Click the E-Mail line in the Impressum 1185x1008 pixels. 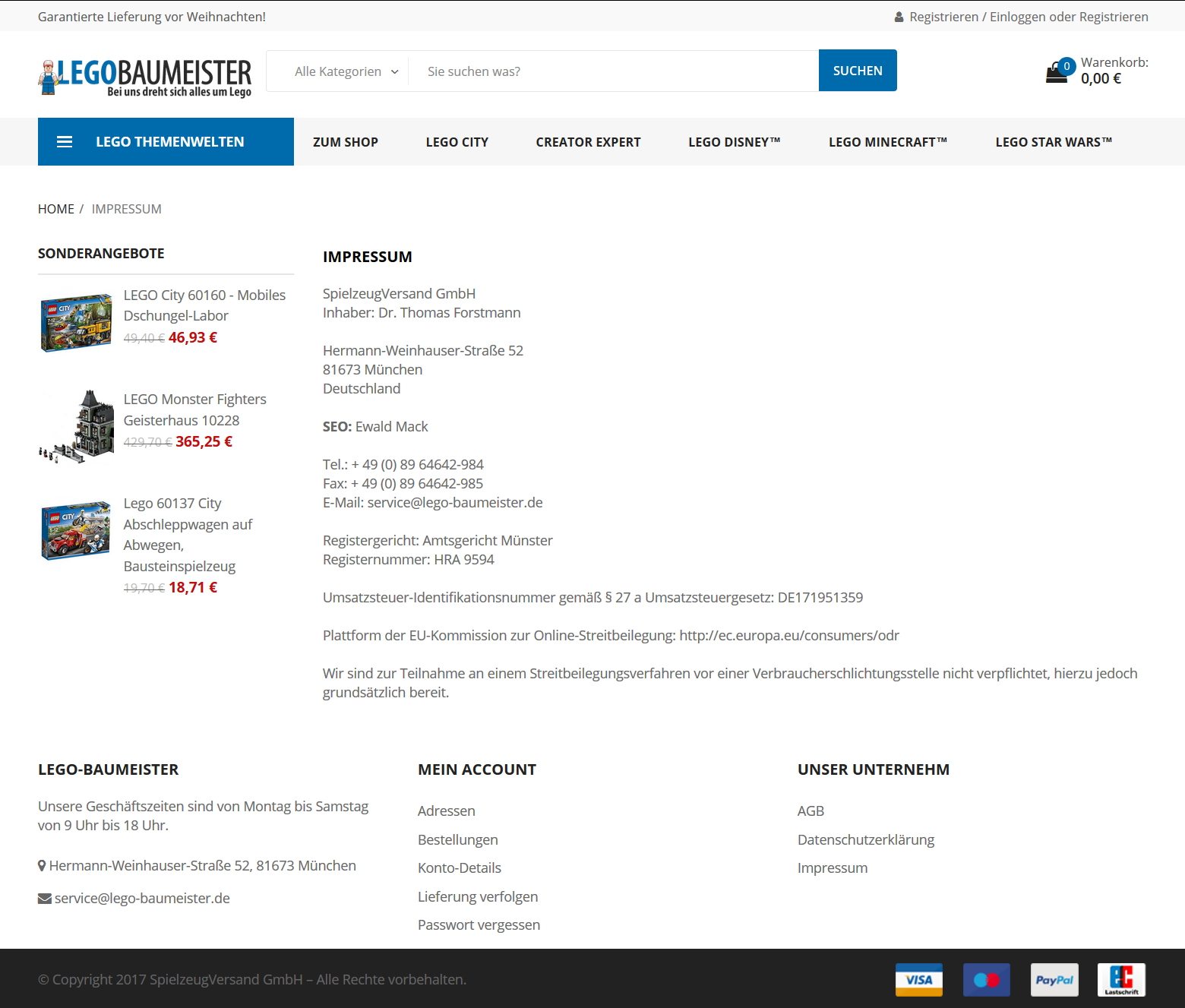pos(433,503)
